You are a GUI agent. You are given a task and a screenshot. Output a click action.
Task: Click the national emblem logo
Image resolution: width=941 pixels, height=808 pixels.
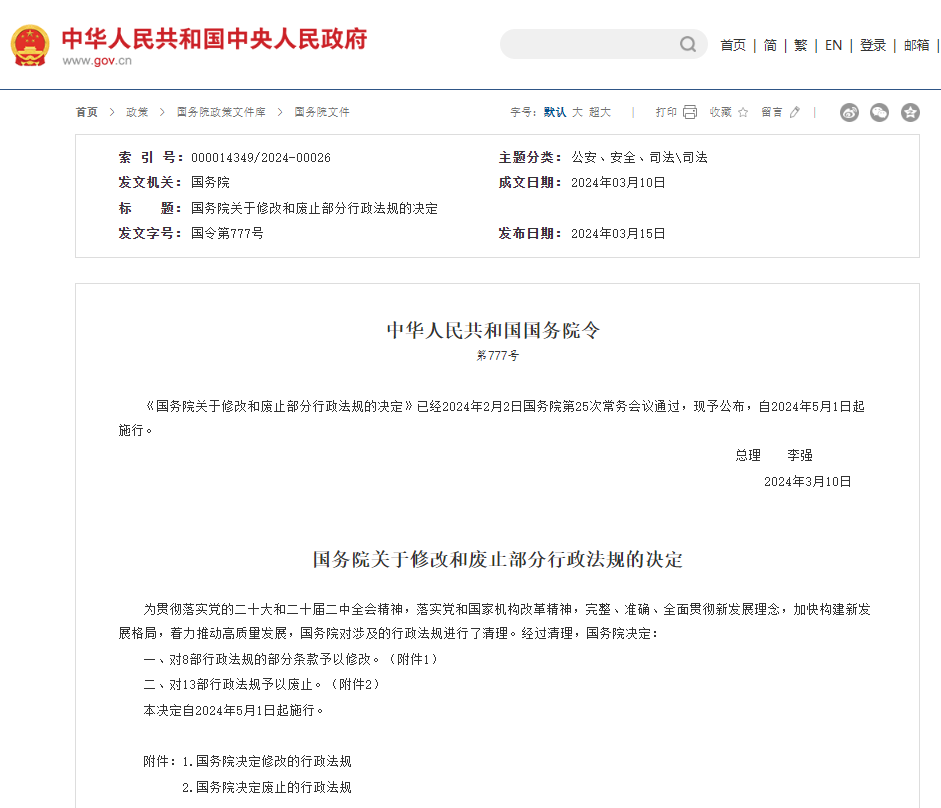pos(30,45)
